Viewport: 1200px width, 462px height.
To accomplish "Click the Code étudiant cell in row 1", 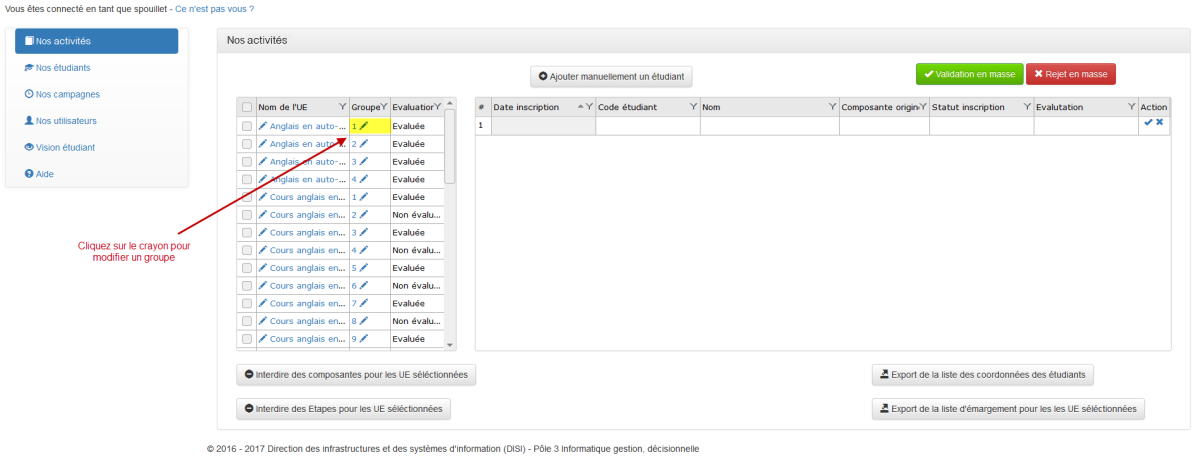I will point(647,126).
